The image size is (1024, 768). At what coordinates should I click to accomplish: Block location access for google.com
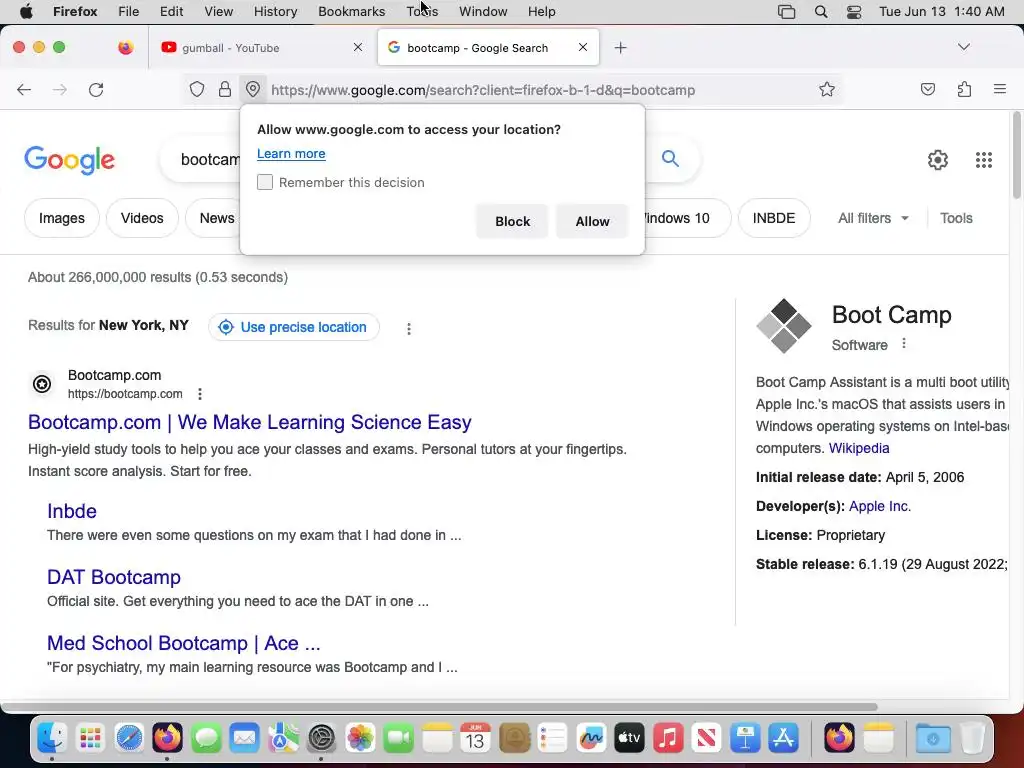[512, 221]
